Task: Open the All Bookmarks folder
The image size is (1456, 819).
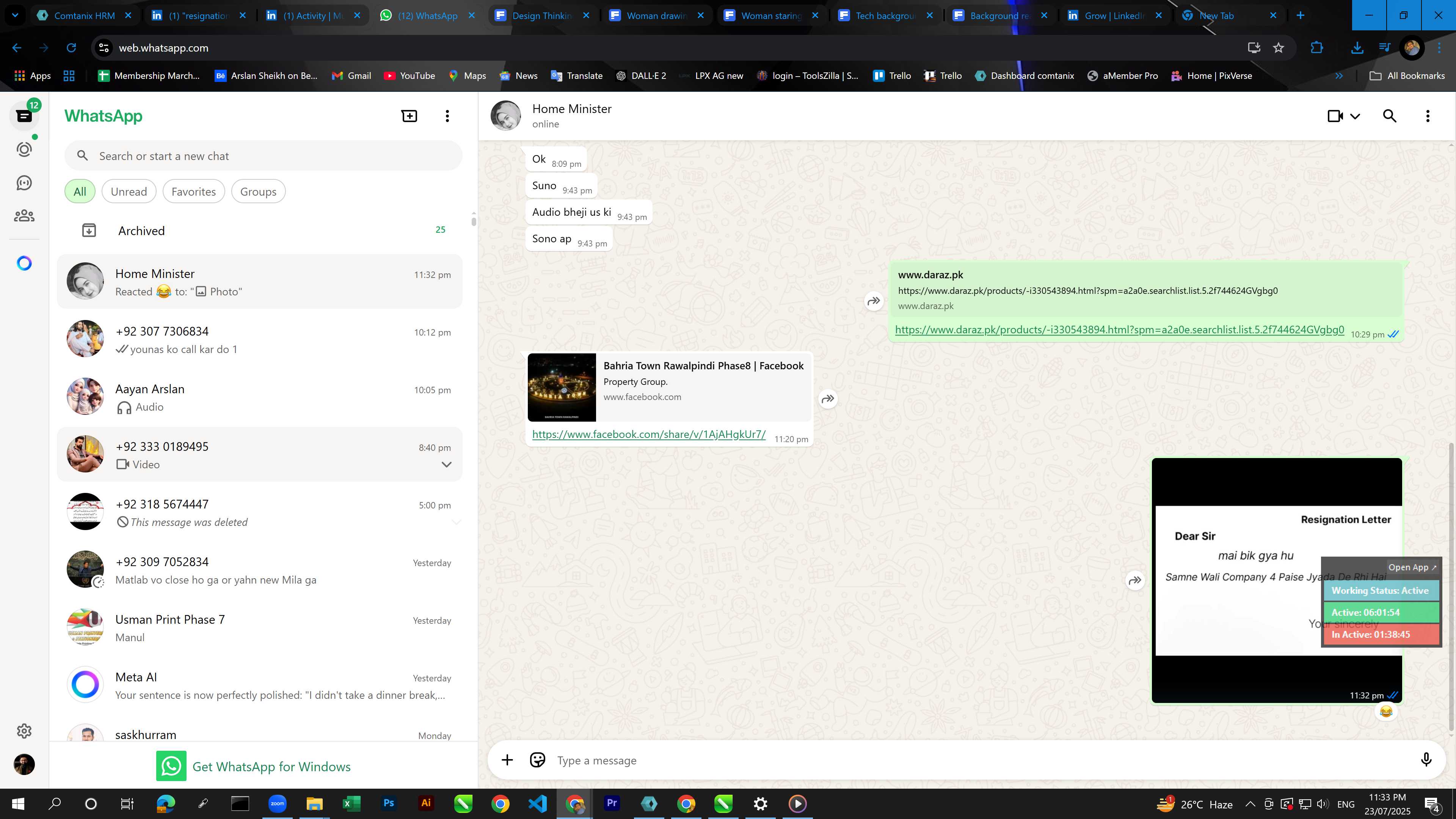Action: pos(1407,76)
